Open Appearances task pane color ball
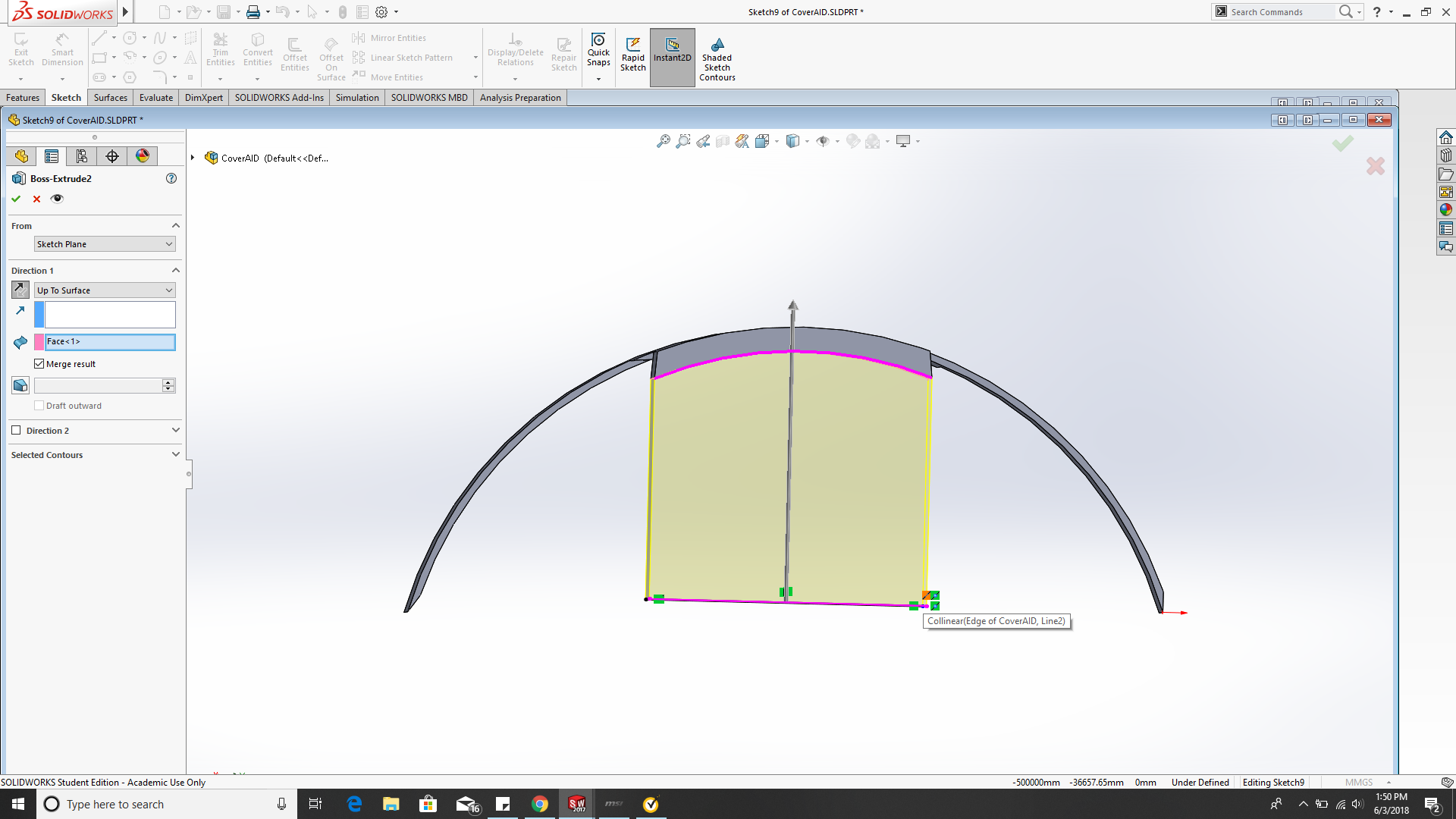Image resolution: width=1456 pixels, height=819 pixels. [1446, 210]
